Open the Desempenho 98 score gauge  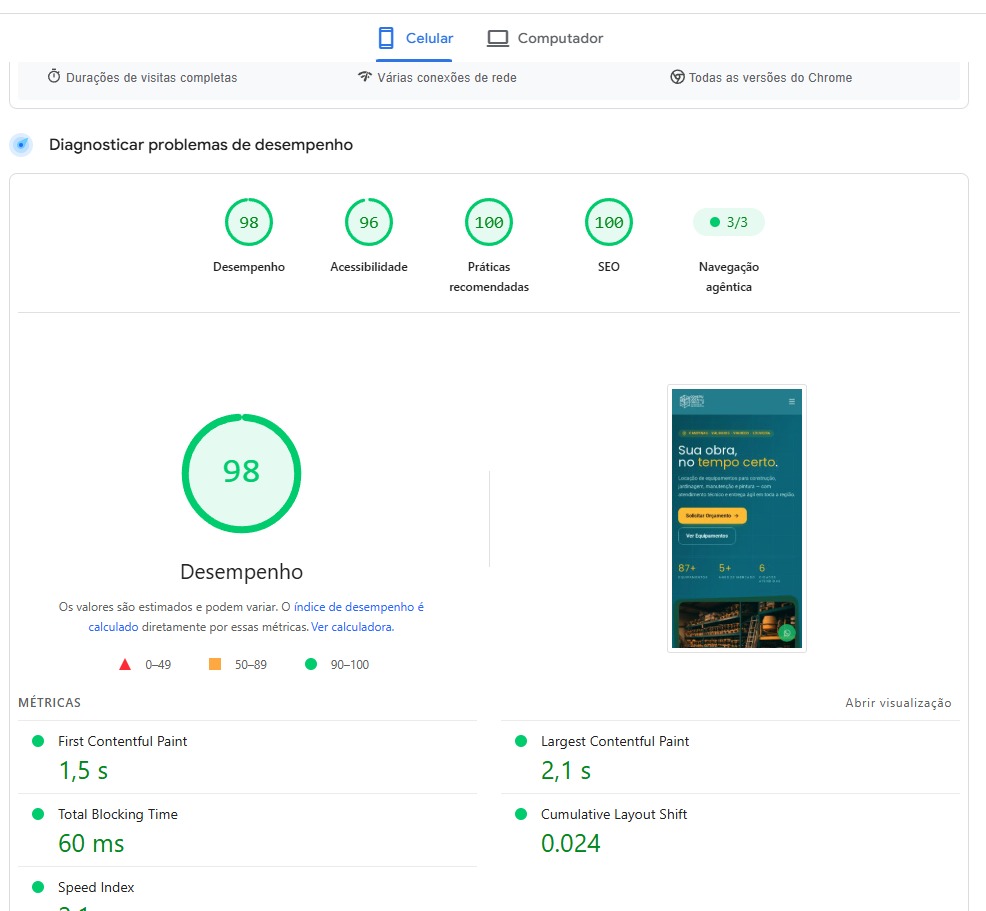pyautogui.click(x=249, y=222)
